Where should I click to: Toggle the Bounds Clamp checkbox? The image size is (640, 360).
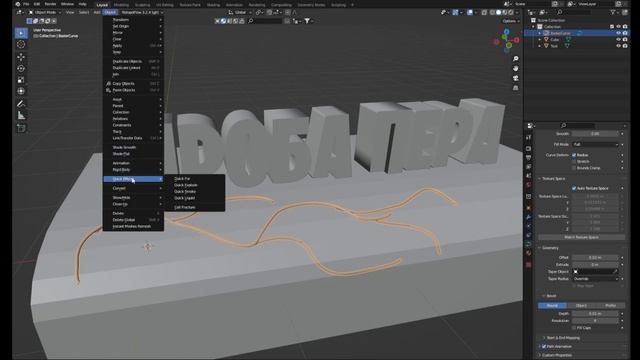(574, 168)
